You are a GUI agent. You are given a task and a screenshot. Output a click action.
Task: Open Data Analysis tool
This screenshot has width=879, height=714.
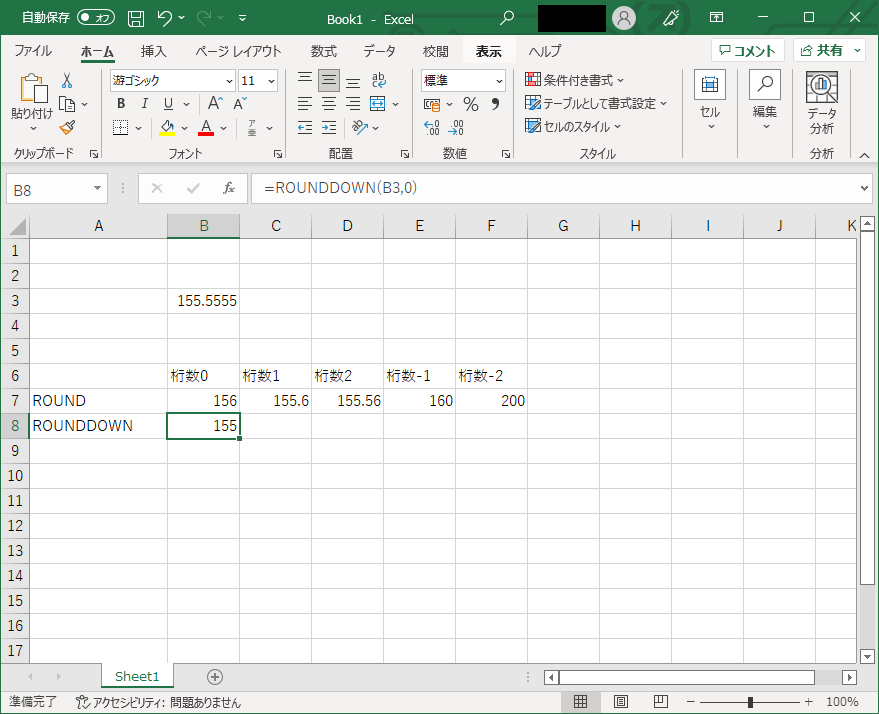pyautogui.click(x=821, y=103)
